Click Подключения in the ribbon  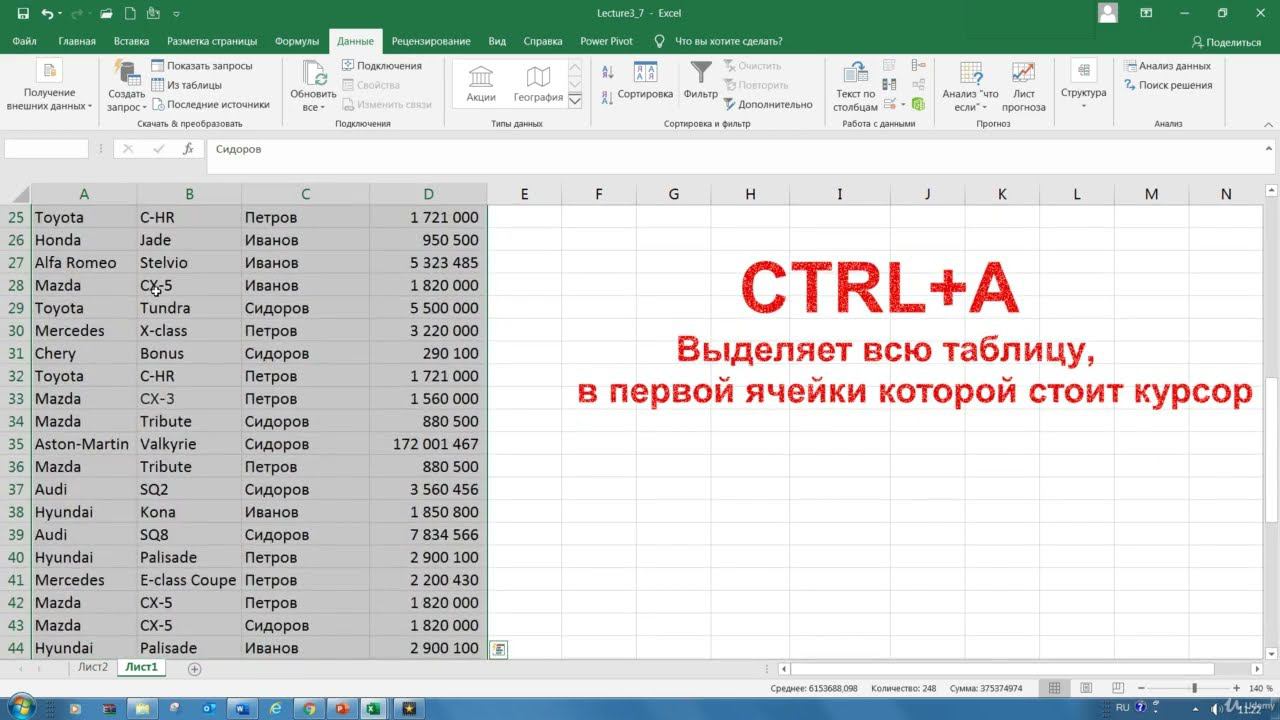point(382,66)
